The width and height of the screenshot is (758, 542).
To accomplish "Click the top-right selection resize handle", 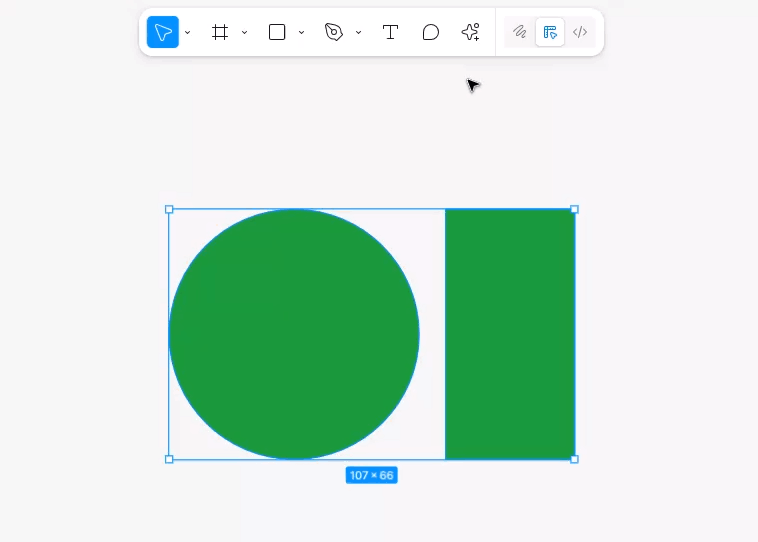I will pos(574,209).
